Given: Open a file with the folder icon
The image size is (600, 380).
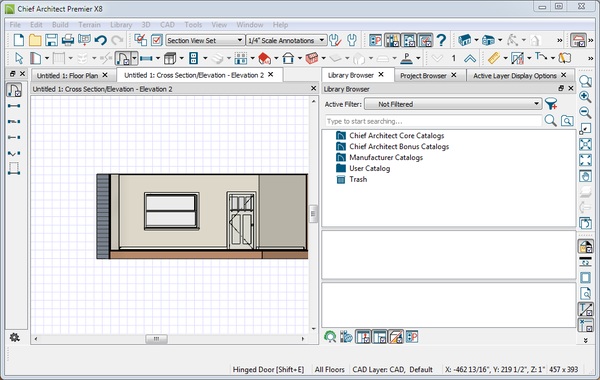Looking at the screenshot, I should pos(35,40).
